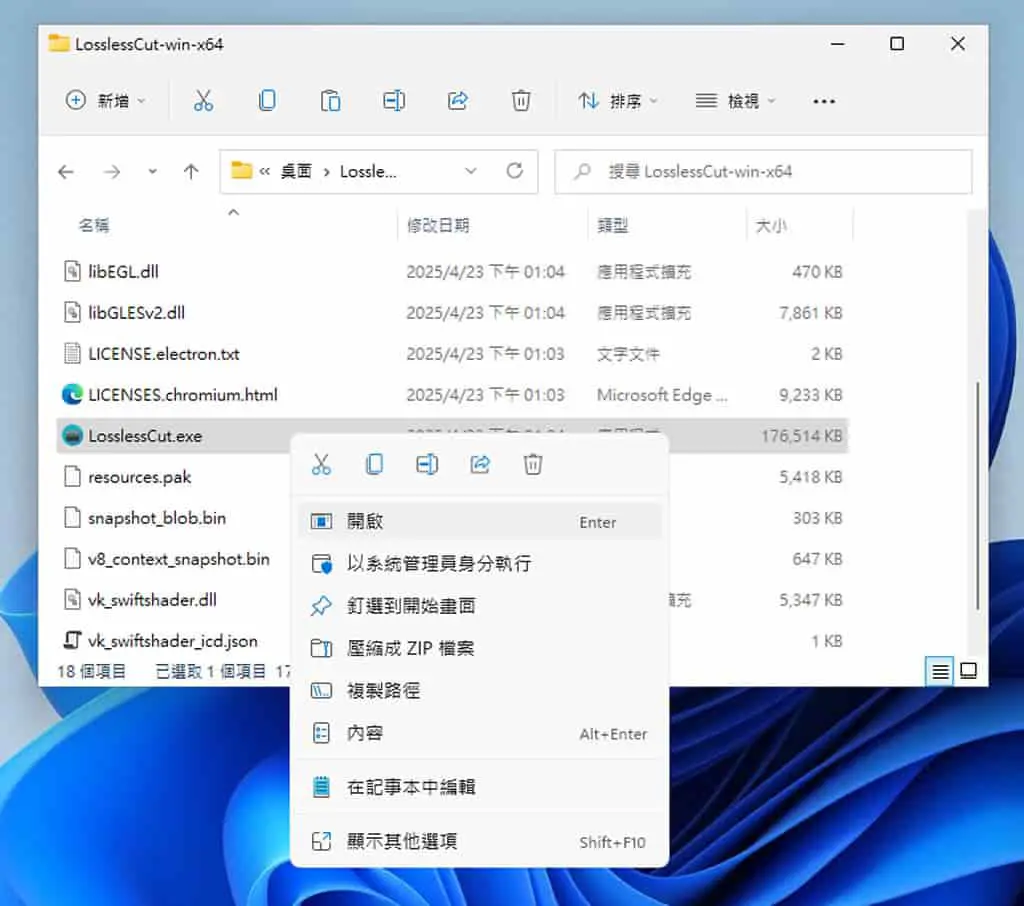Click the 9,233 KB size cell
Image resolution: width=1024 pixels, height=906 pixels.
810,395
